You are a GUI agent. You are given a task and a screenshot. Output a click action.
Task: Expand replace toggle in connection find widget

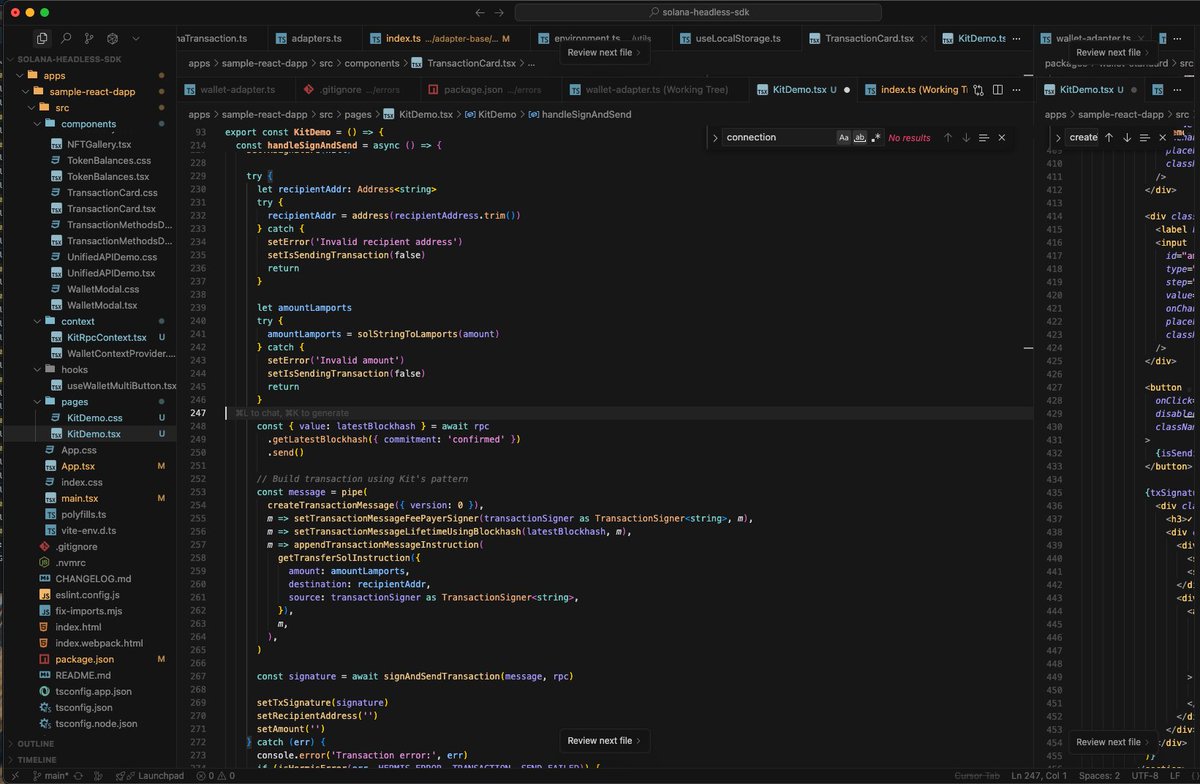[715, 137]
